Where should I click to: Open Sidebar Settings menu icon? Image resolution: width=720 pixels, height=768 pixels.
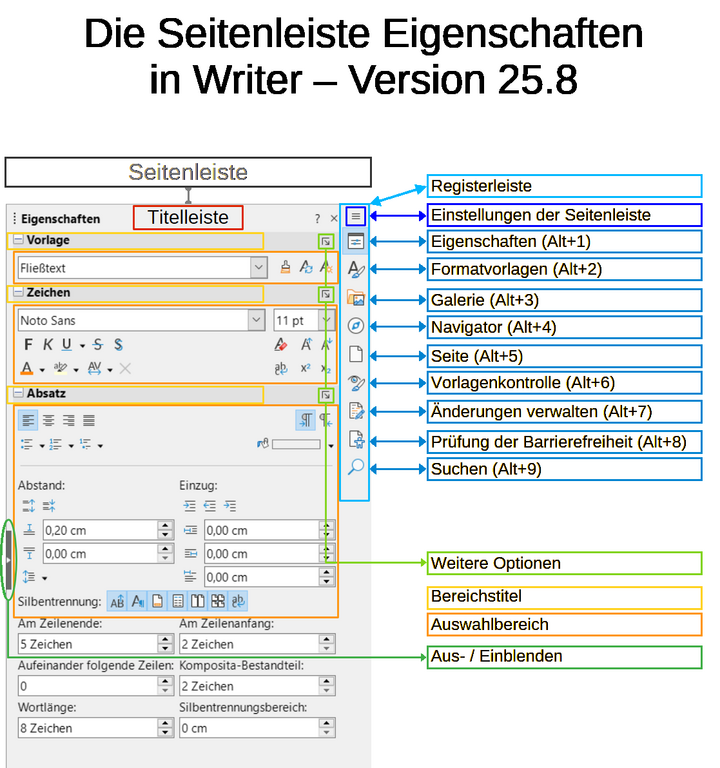(355, 216)
